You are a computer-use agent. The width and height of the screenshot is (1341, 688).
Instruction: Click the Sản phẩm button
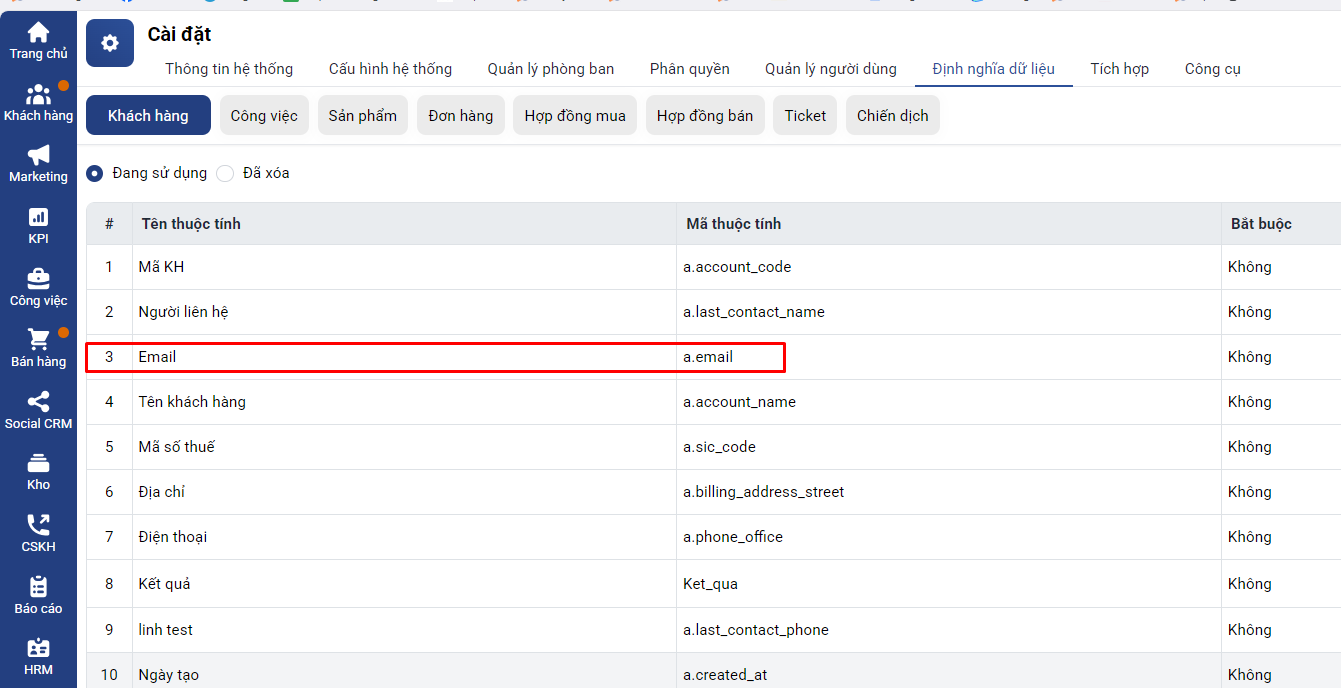362,115
